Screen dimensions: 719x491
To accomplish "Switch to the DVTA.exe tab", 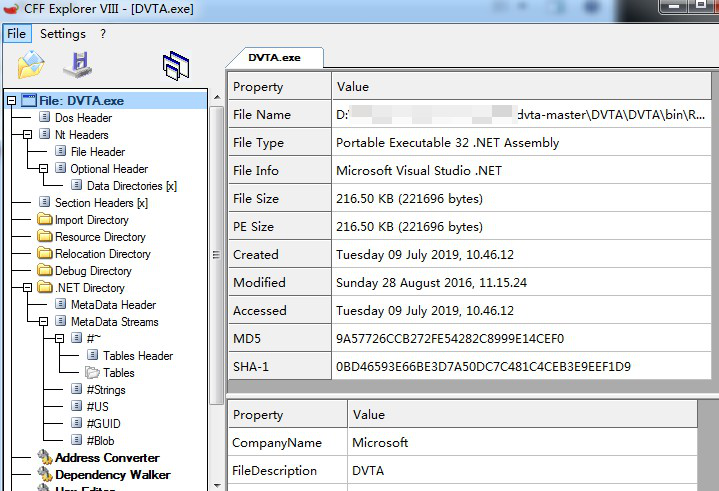I will coord(274,58).
